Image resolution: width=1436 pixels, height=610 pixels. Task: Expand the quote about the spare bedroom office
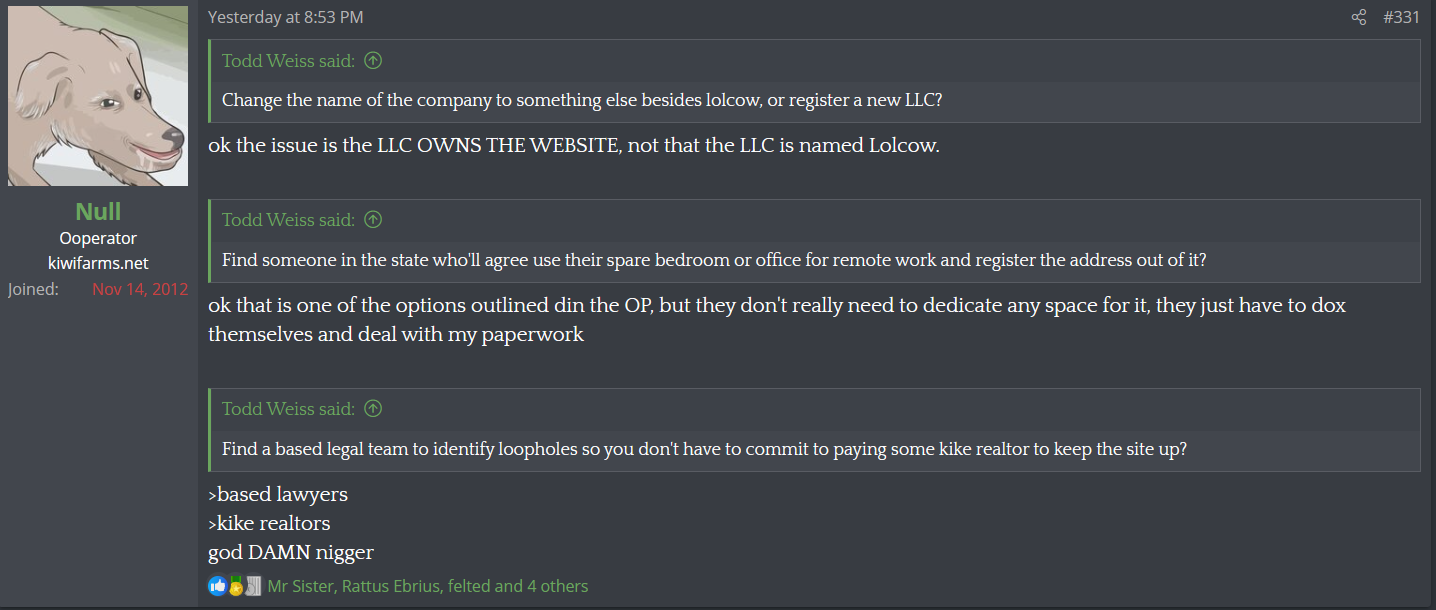coord(714,260)
